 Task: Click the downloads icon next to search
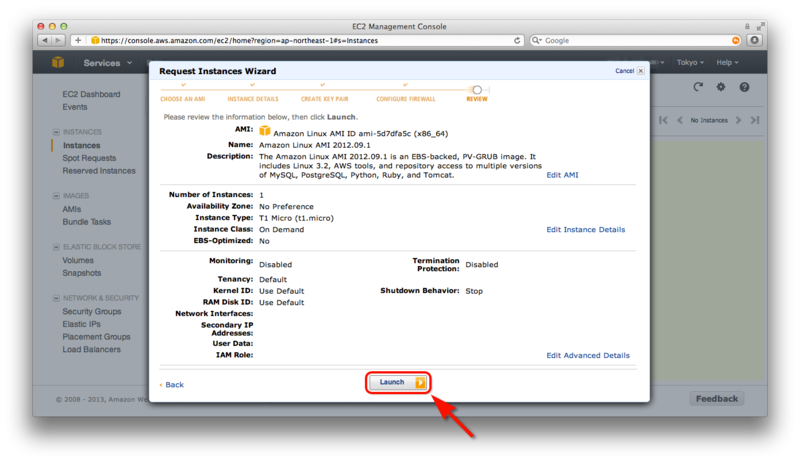pyautogui.click(x=754, y=40)
